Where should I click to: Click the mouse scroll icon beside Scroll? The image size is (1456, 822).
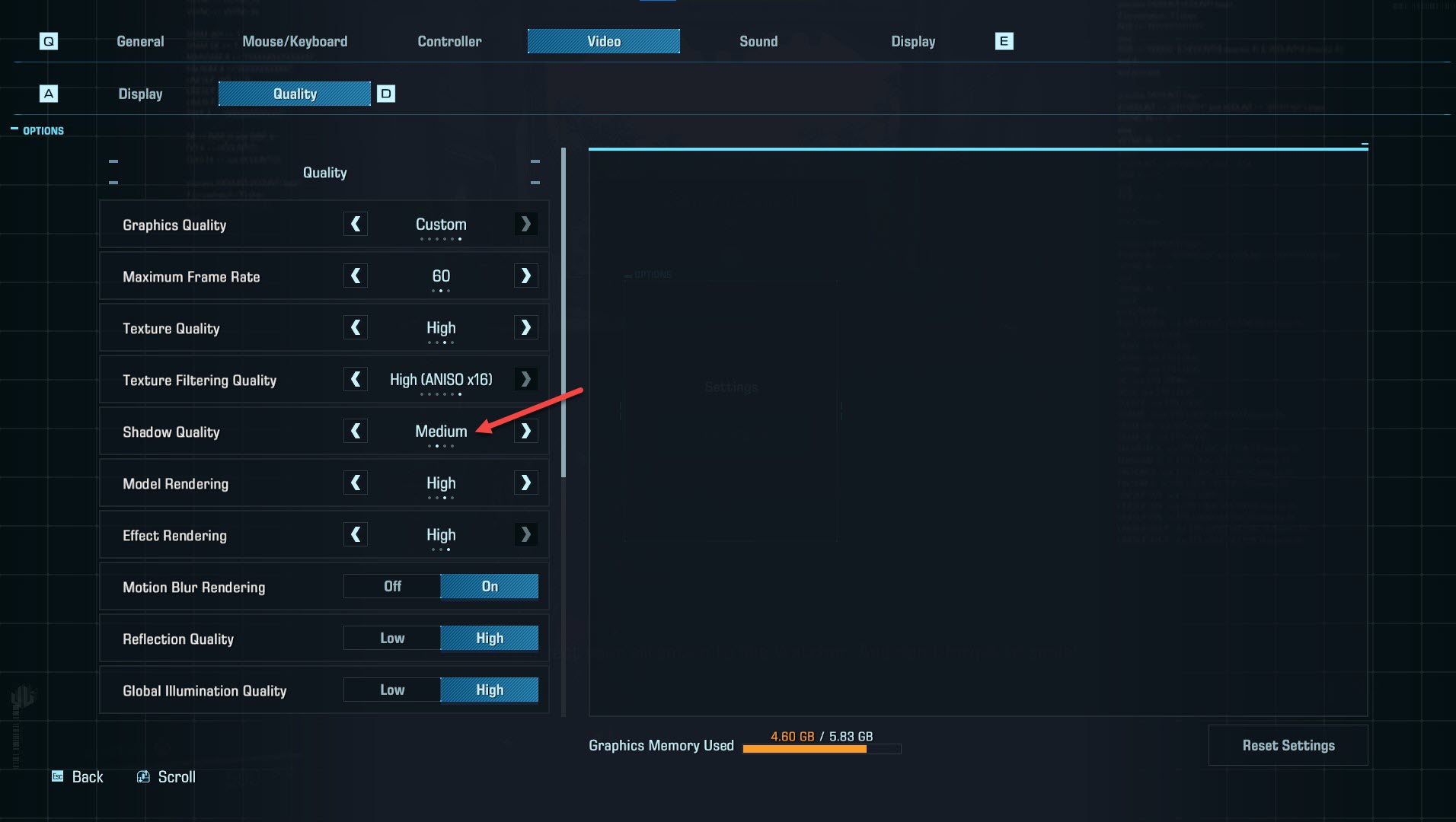[x=142, y=776]
